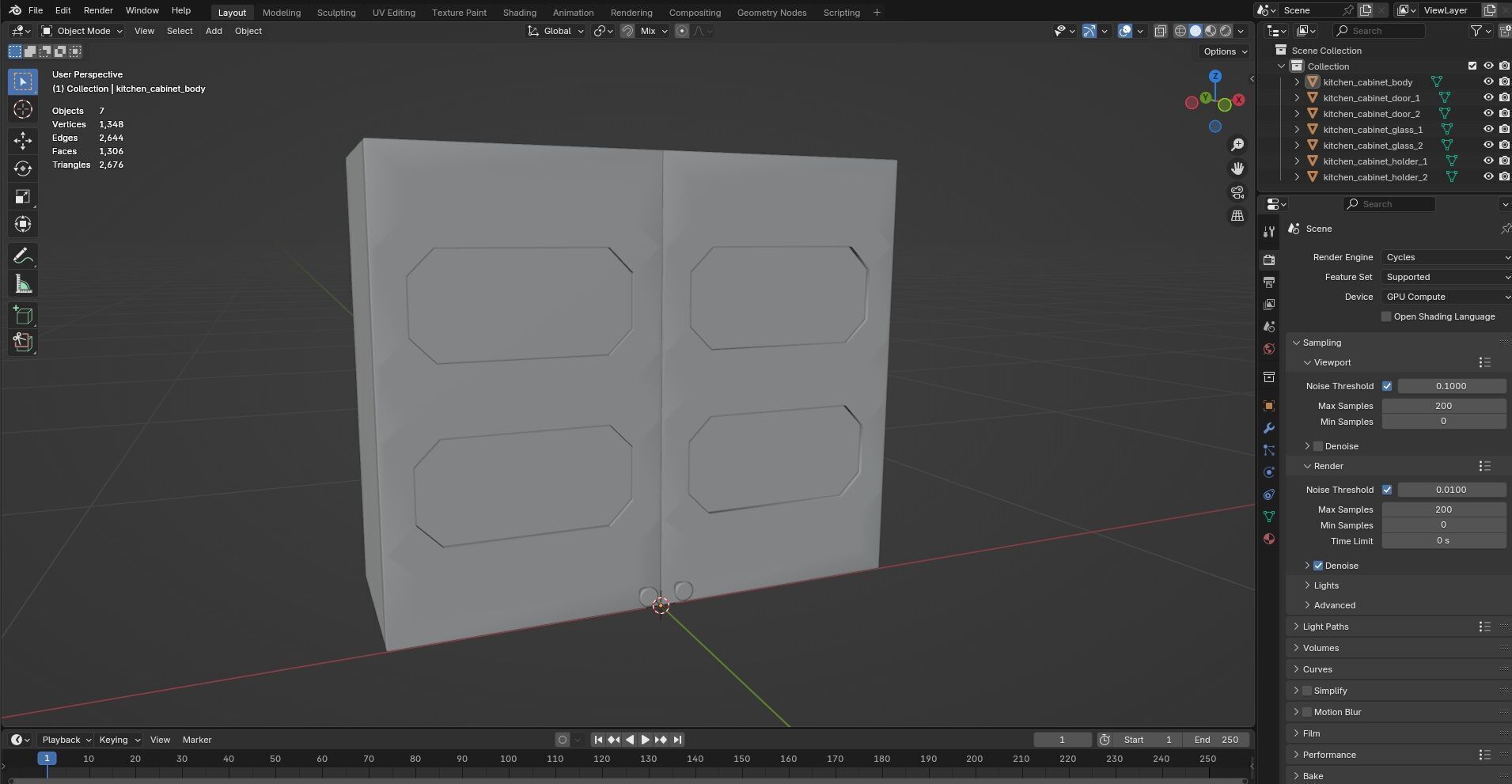
Task: Open the Playback popover
Action: point(66,740)
